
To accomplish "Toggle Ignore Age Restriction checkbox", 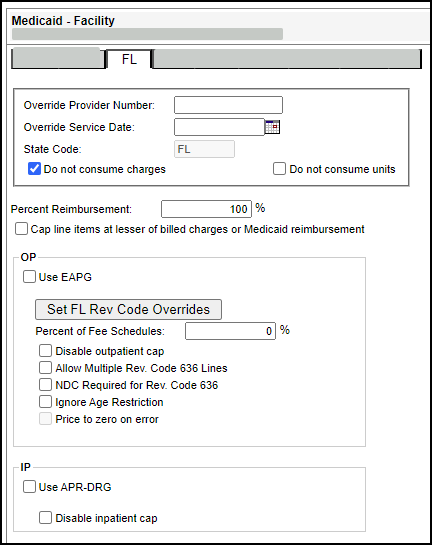I will (x=45, y=402).
